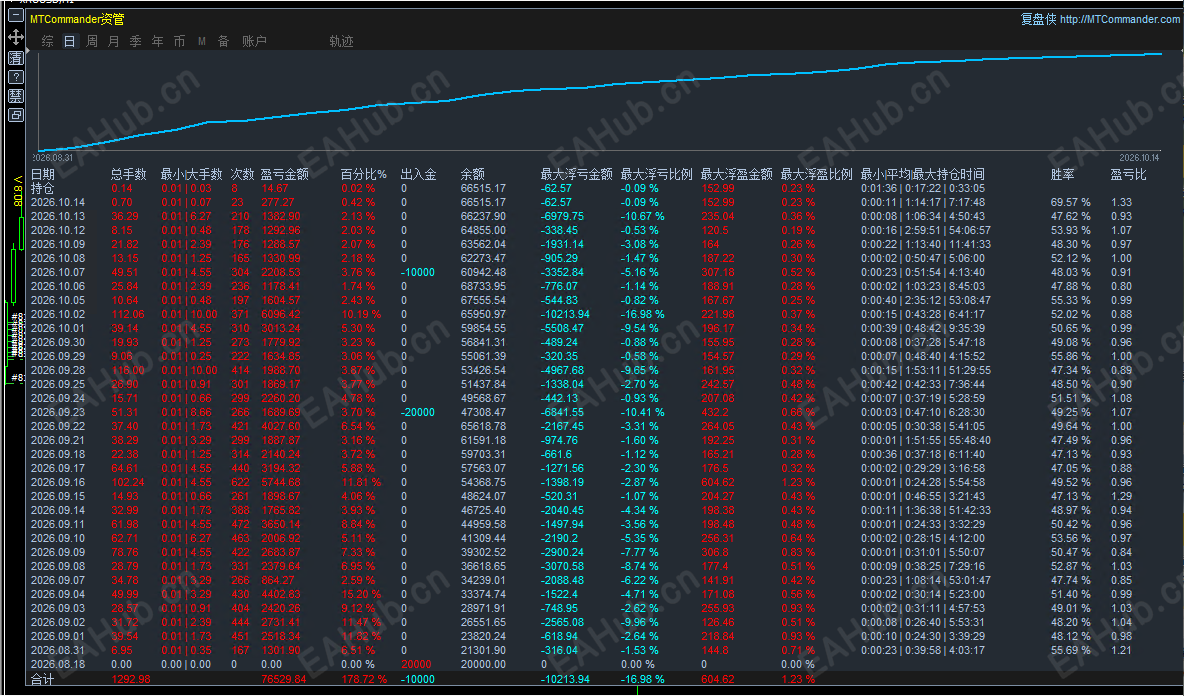Click -10000 in the 2026.10.07 row

pyautogui.click(x=418, y=272)
